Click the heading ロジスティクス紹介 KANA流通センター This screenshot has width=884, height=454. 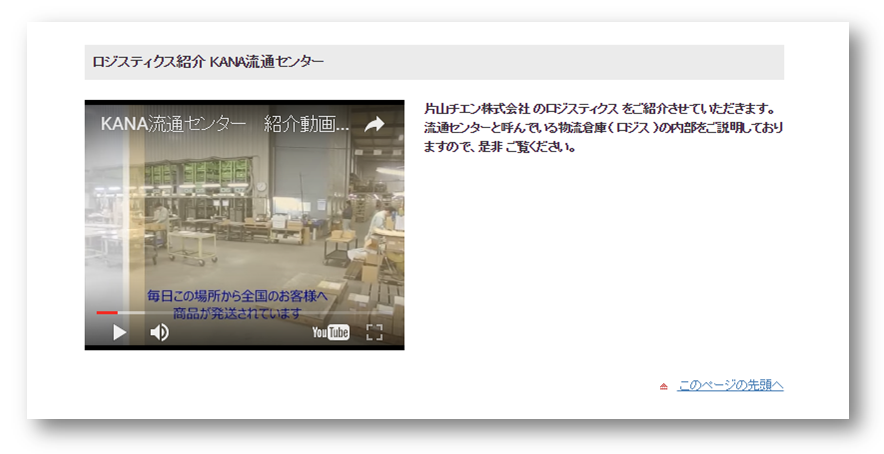(x=208, y=61)
